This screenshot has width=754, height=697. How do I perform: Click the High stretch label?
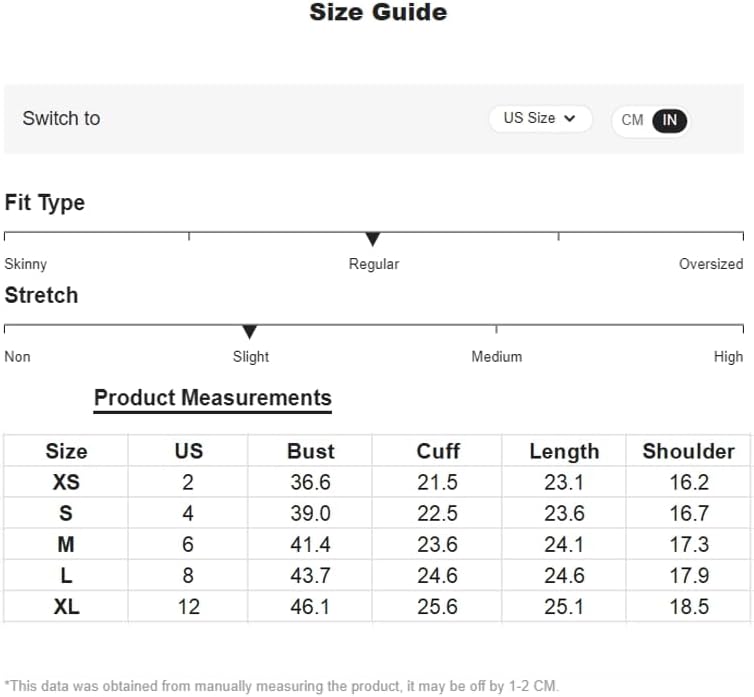[x=729, y=357]
